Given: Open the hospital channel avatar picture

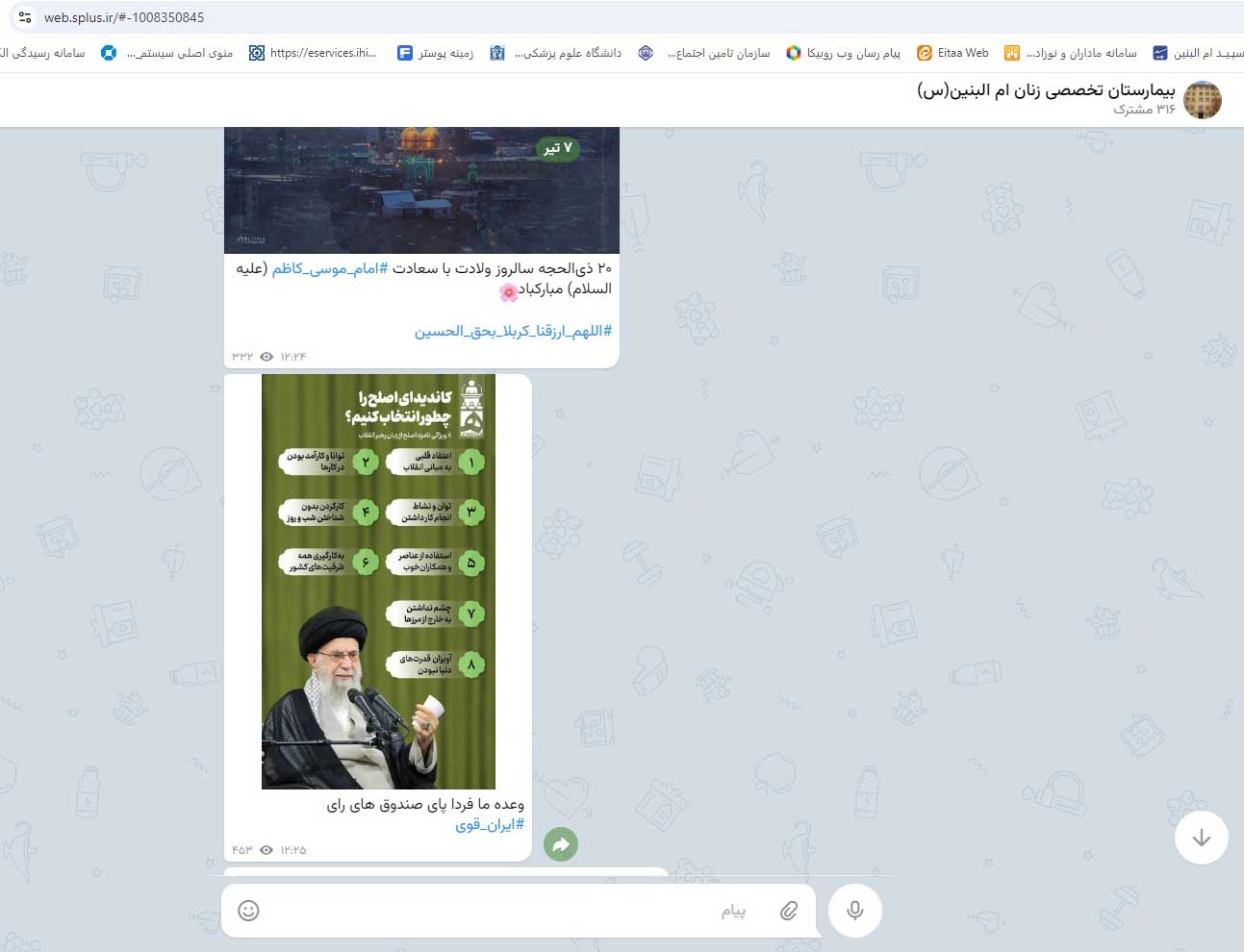Looking at the screenshot, I should [x=1202, y=100].
